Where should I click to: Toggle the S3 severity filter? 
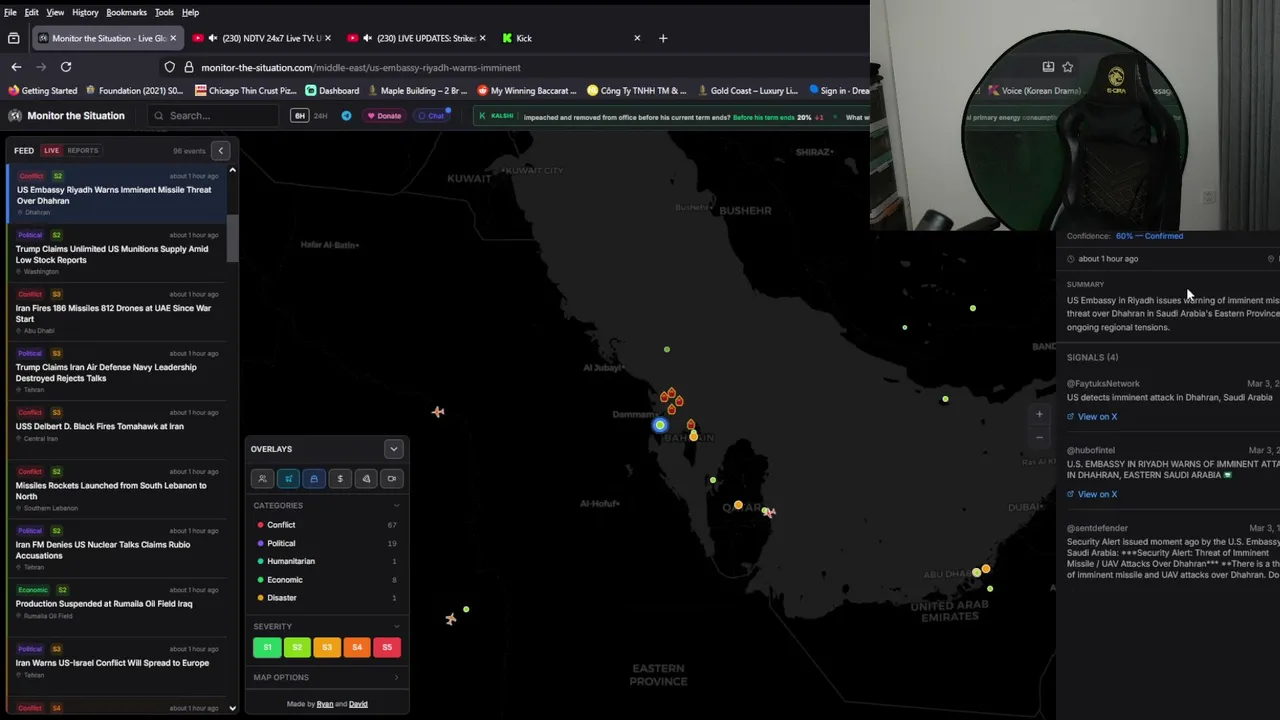[327, 648]
